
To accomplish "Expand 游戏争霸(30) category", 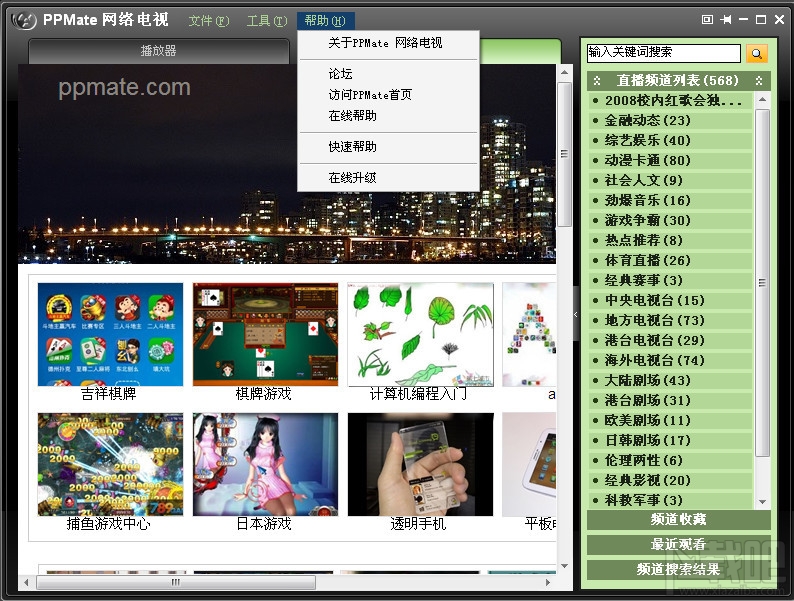I will [670, 220].
